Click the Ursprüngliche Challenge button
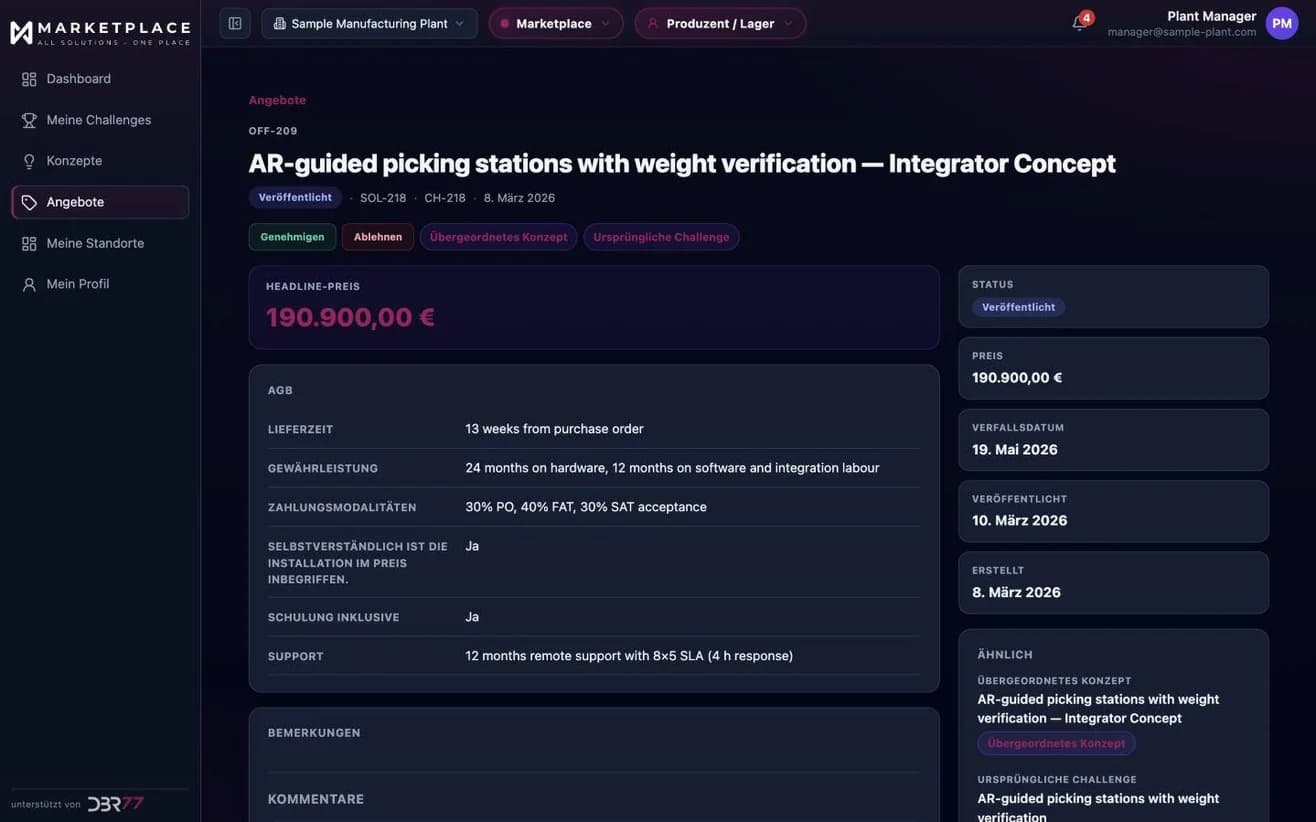1316x822 pixels. pos(661,237)
